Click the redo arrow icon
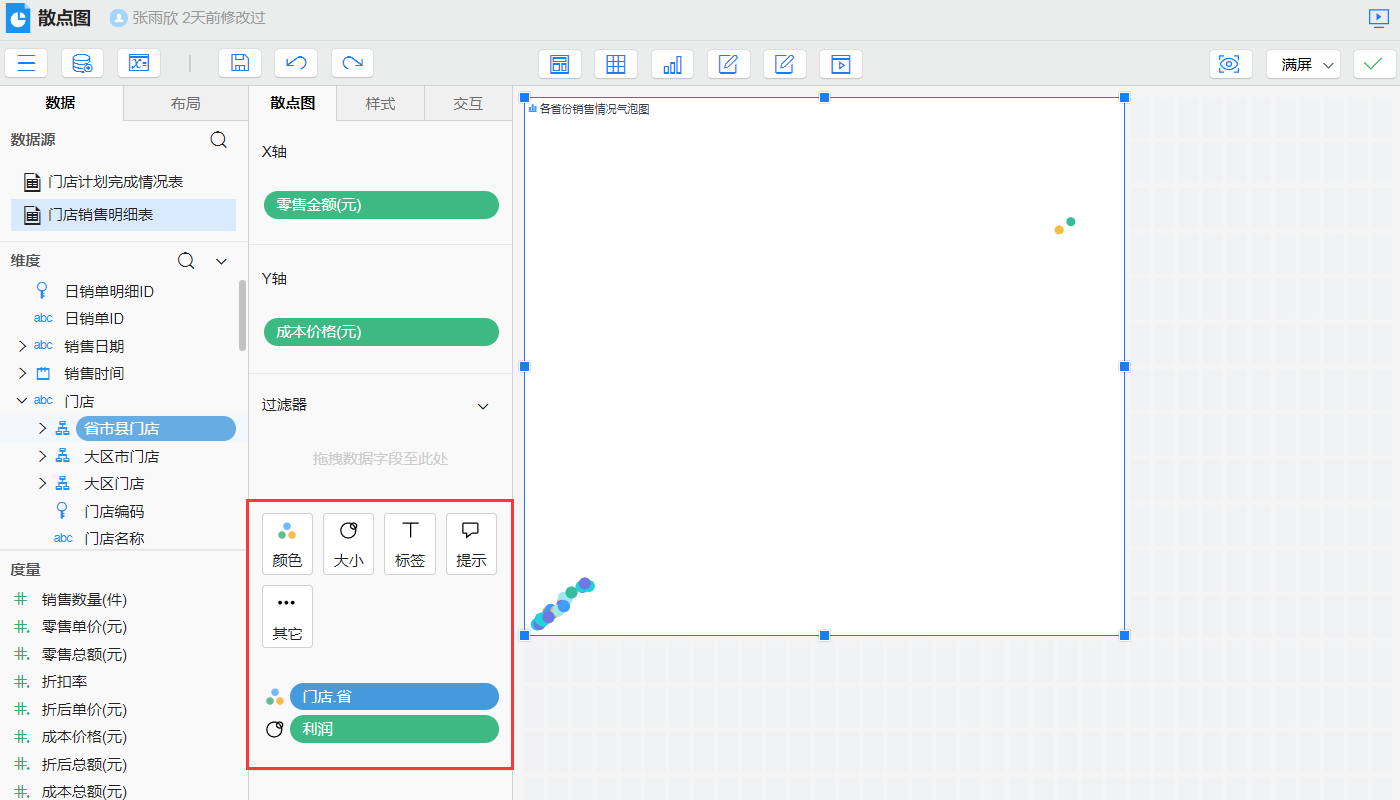Viewport: 1400px width, 800px height. (352, 64)
